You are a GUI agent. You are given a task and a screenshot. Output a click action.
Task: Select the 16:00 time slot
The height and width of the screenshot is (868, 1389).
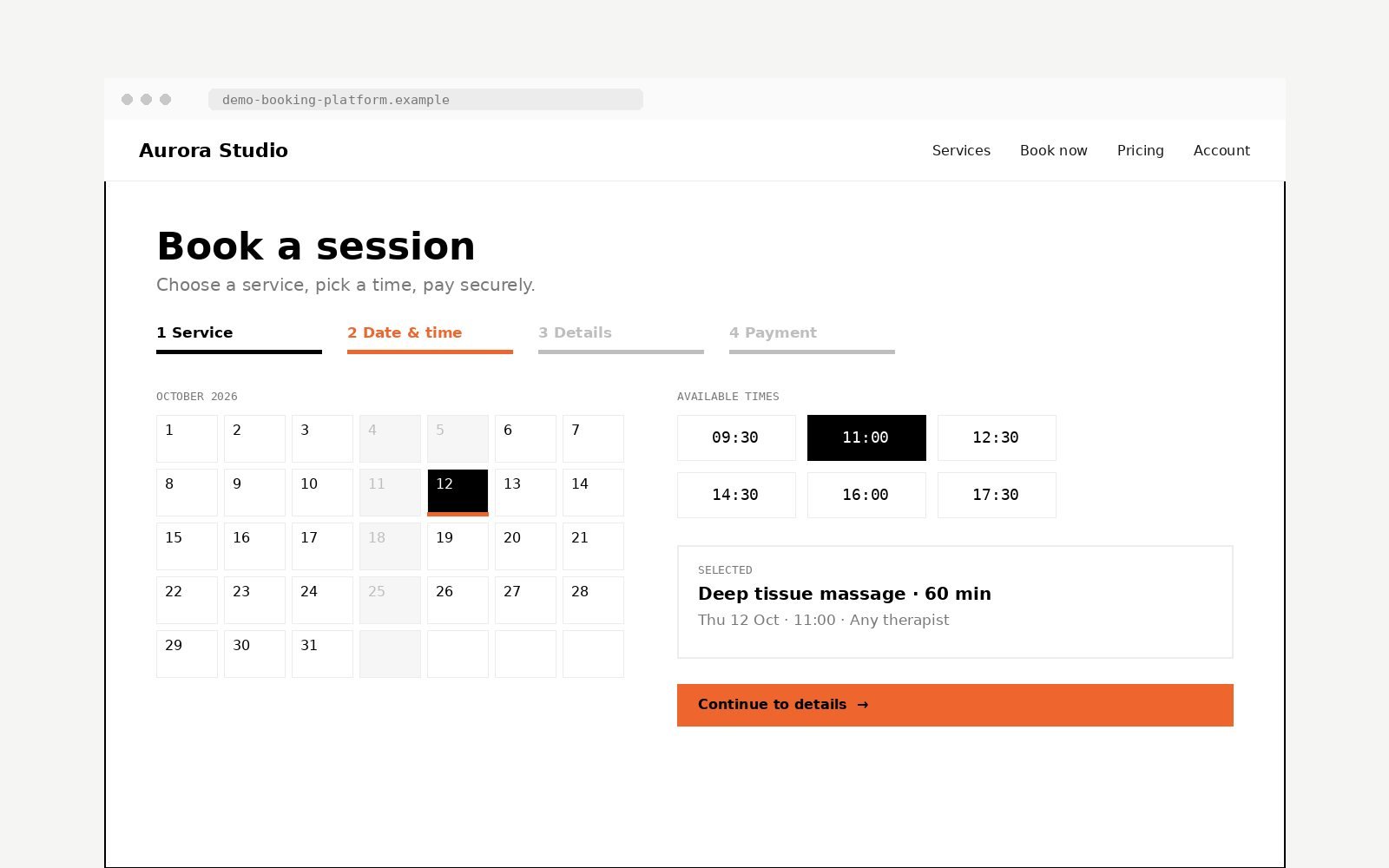(x=866, y=495)
